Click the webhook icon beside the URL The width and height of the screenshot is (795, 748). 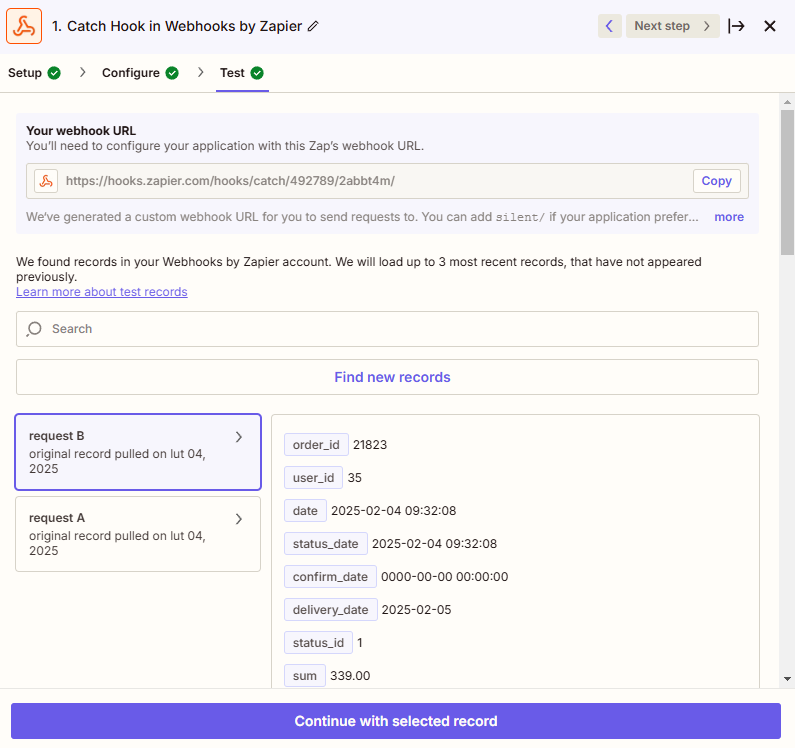(46, 181)
